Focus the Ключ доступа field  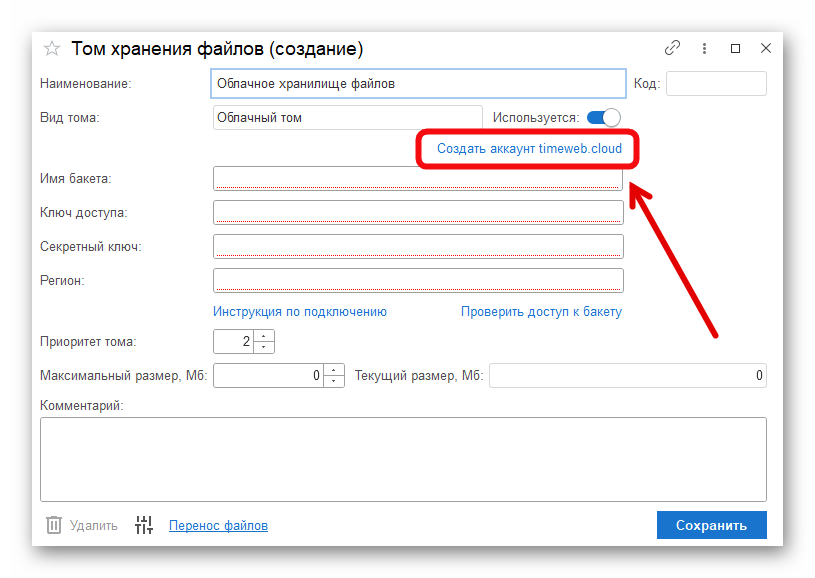[418, 212]
